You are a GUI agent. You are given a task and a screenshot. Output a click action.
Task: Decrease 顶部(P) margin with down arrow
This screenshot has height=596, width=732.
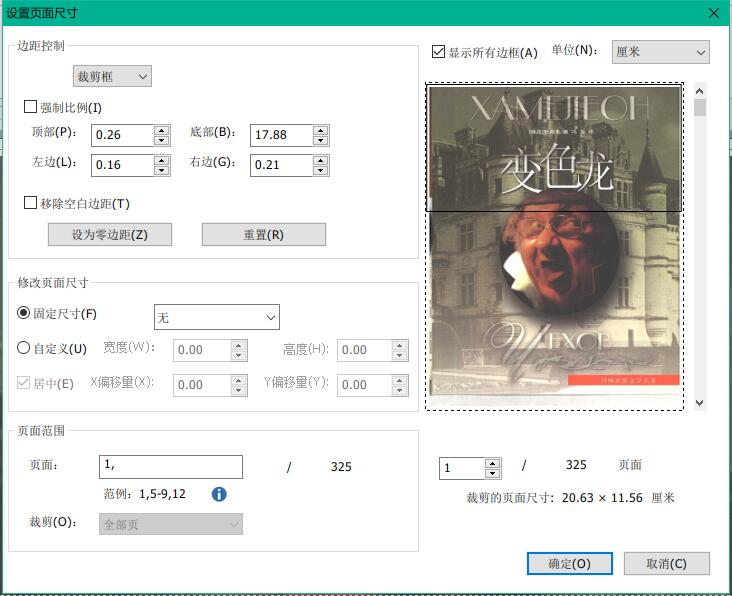click(162, 140)
